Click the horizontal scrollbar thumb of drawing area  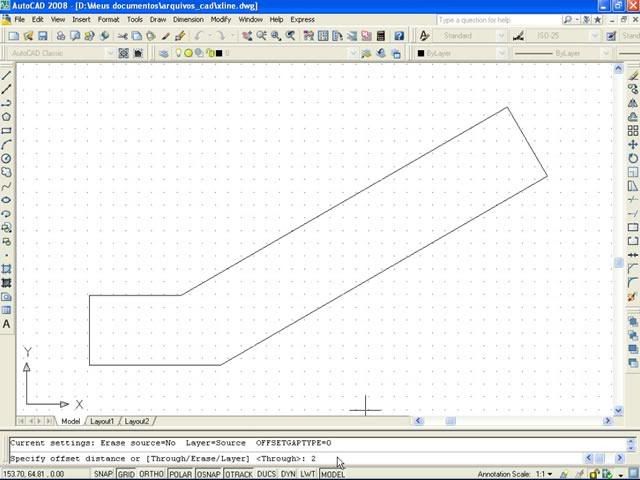[x=450, y=420]
